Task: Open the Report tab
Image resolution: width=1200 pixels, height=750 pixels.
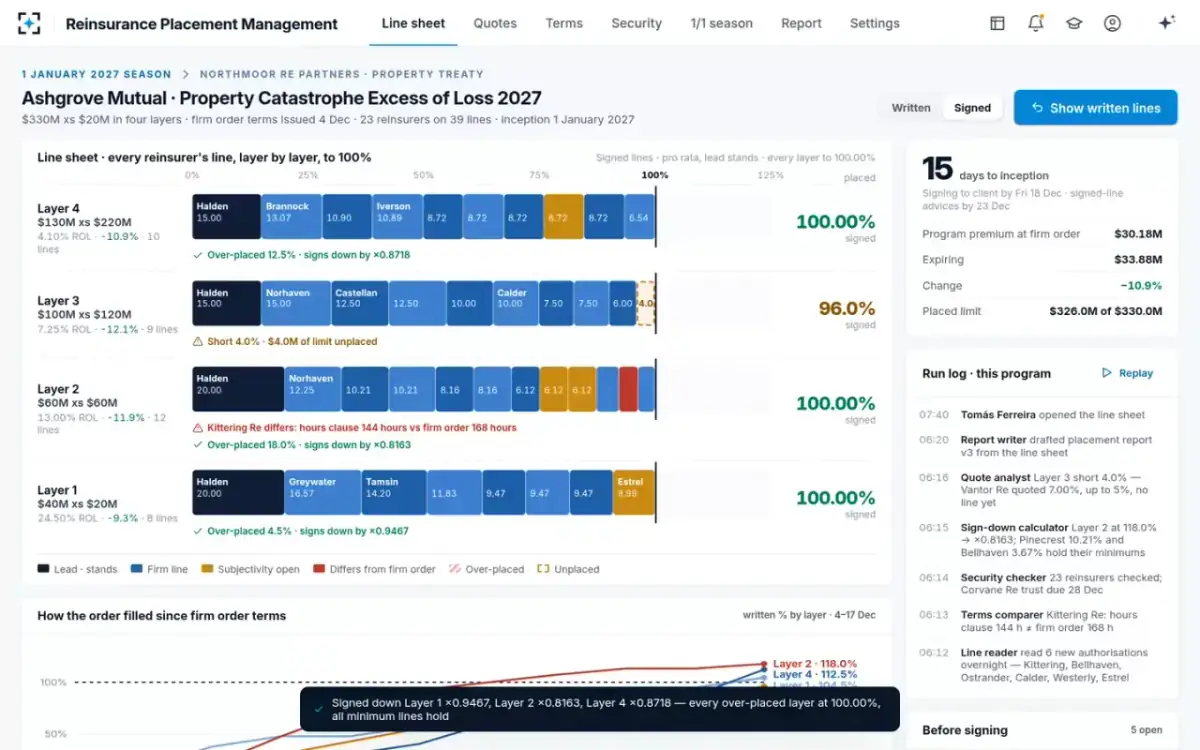Action: coord(801,23)
